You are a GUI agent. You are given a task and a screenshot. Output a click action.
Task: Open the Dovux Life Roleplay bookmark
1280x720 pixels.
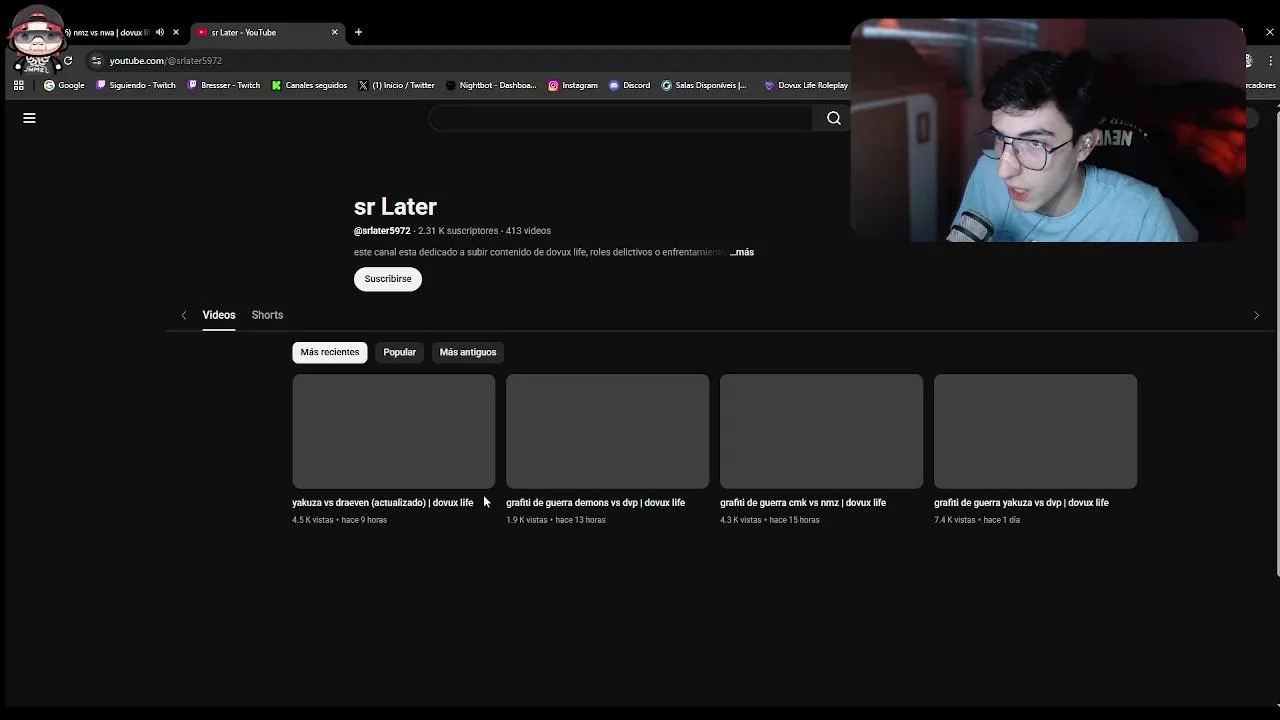point(806,85)
